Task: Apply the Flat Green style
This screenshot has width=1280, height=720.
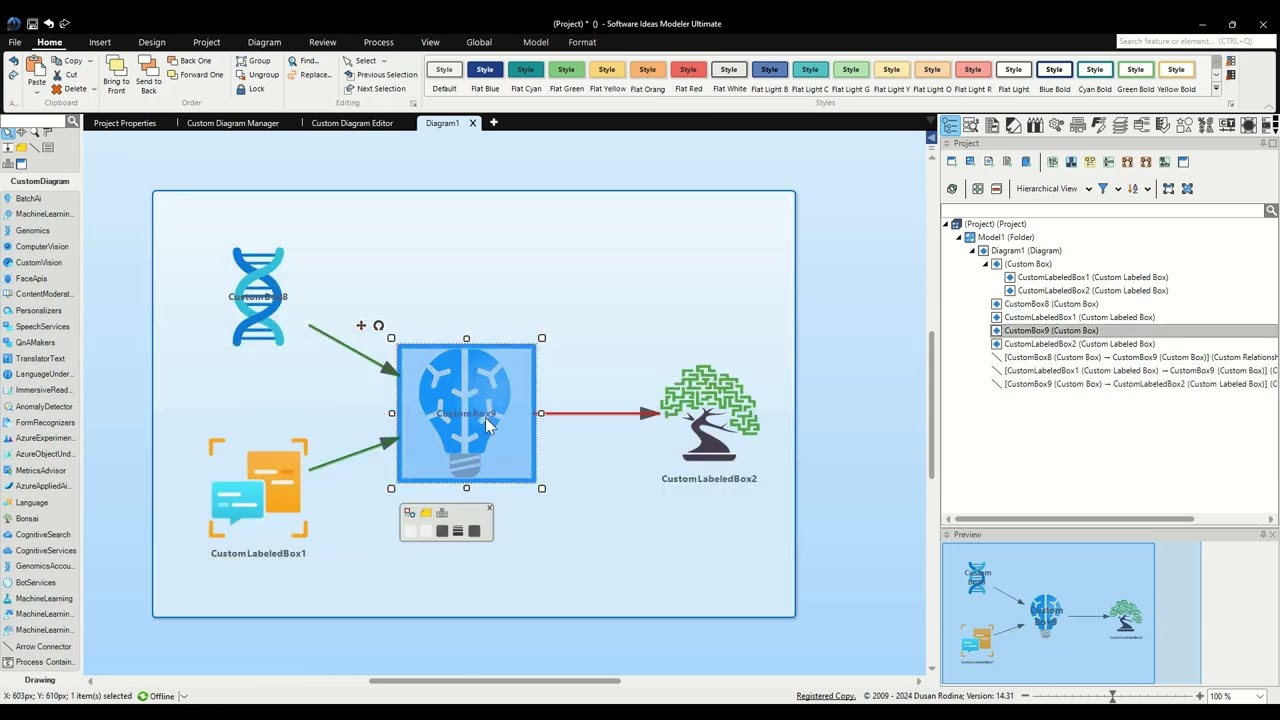Action: pyautogui.click(x=566, y=76)
